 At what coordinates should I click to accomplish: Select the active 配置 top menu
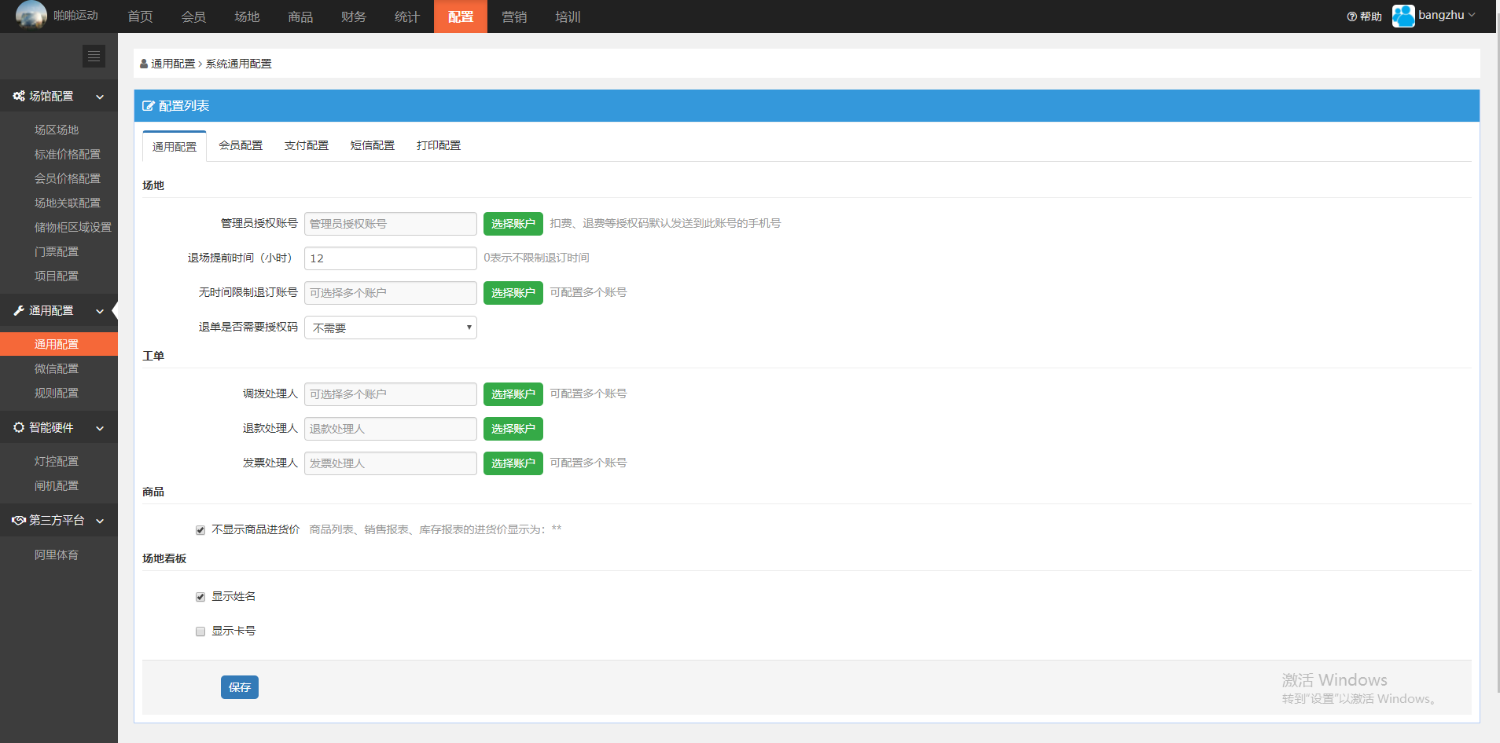tap(461, 17)
